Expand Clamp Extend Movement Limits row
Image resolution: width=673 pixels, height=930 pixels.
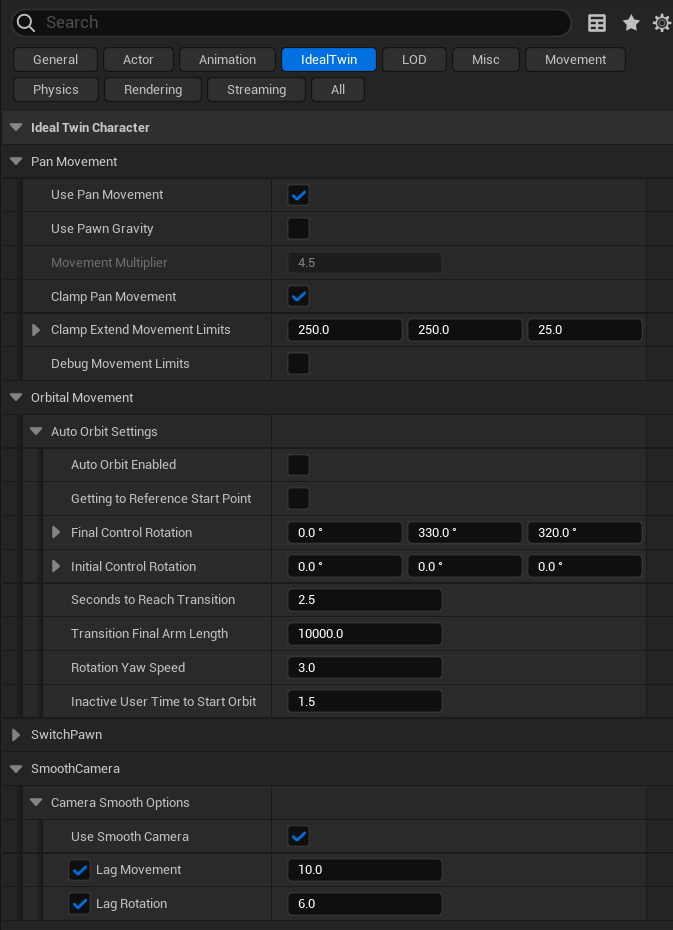[x=37, y=330]
